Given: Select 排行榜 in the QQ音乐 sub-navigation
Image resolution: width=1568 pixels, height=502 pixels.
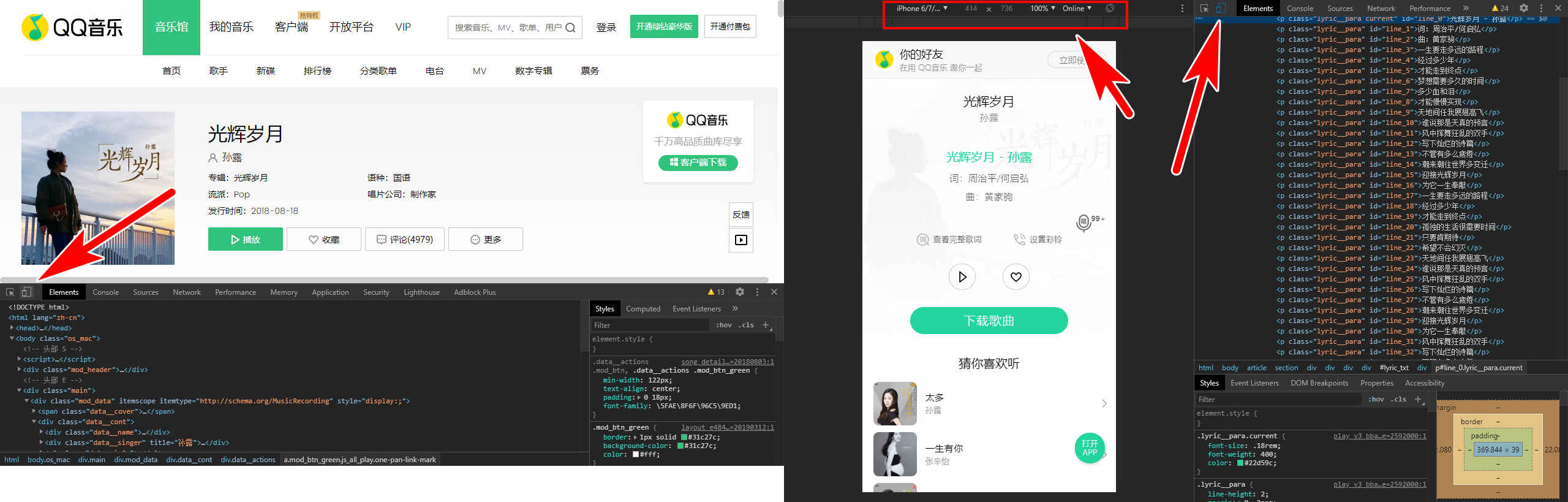Looking at the screenshot, I should 317,71.
